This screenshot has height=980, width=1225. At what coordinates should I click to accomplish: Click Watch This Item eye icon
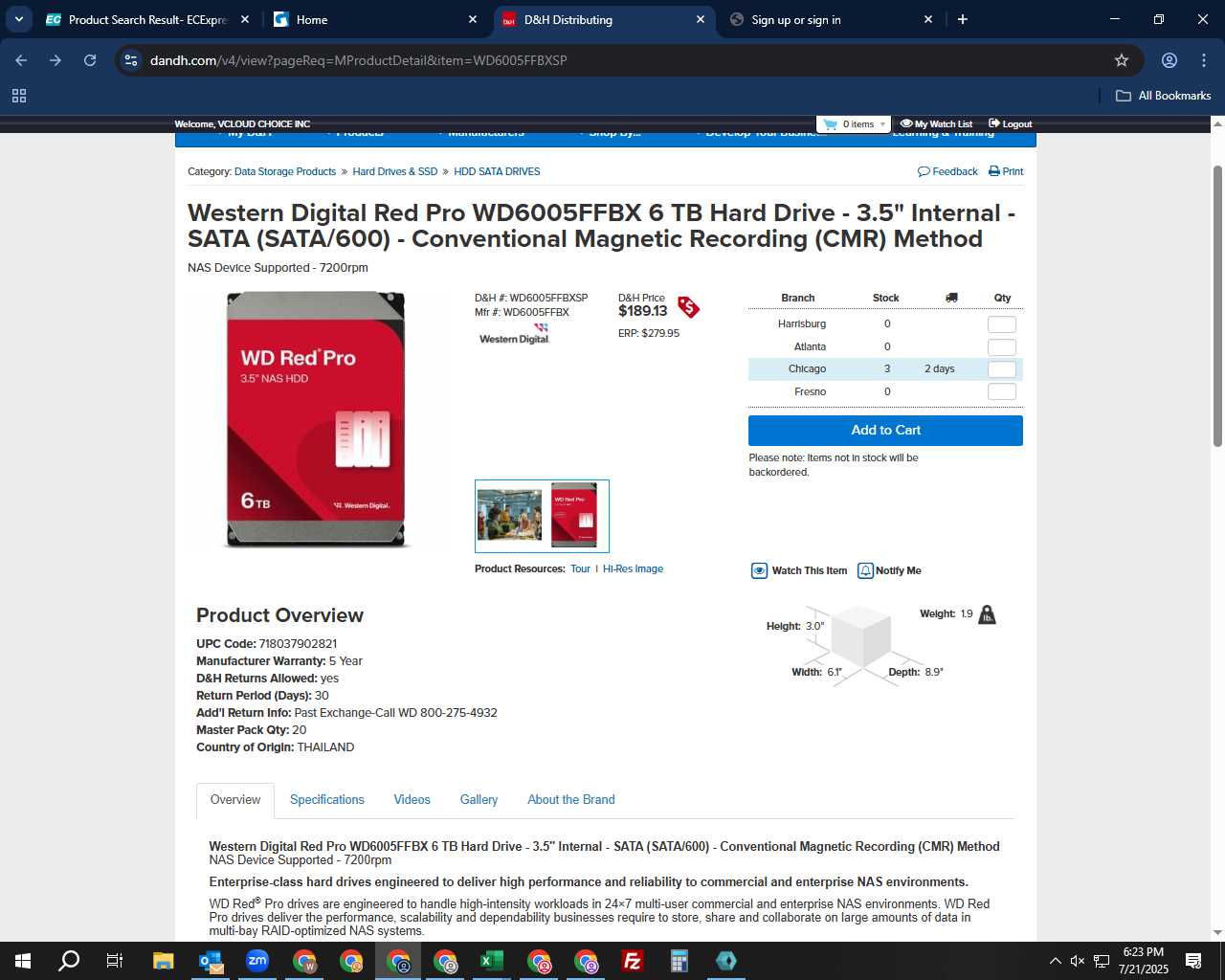(x=759, y=570)
